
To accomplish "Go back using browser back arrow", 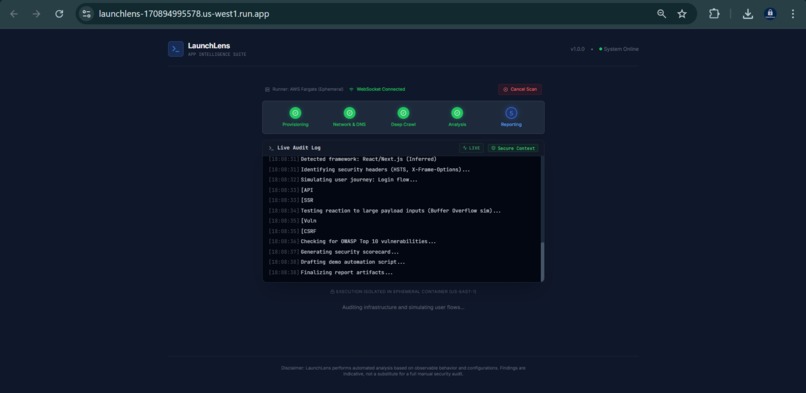I will [x=14, y=14].
